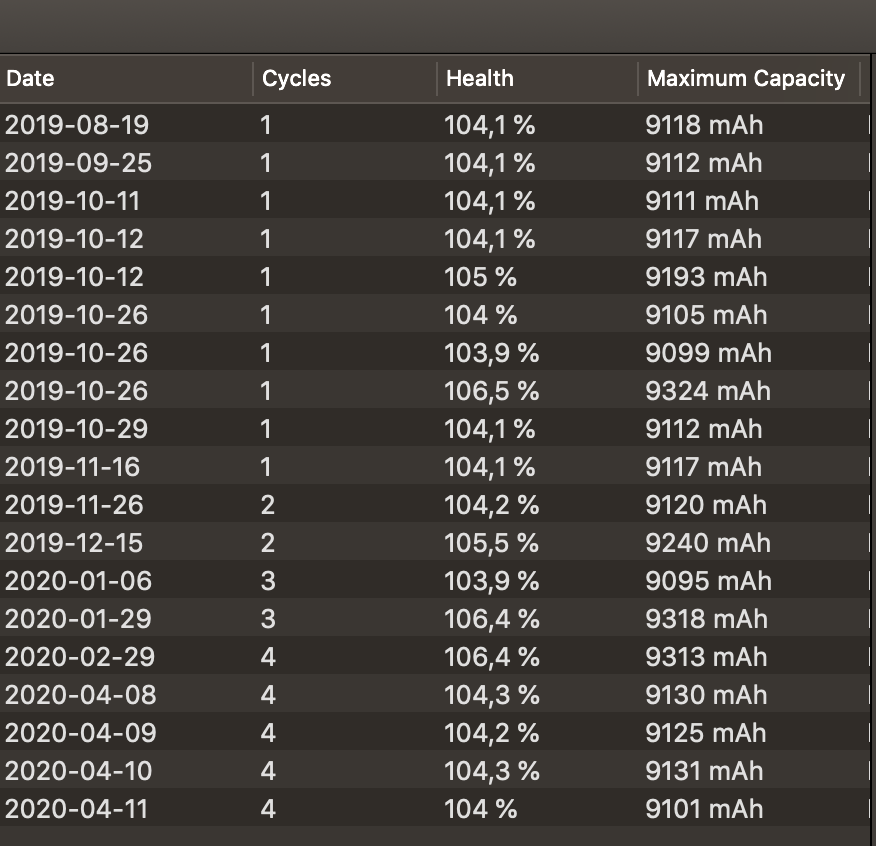Screen dimensions: 876x846
Task: Select the row with 9193 mAh capacity
Action: 435,275
